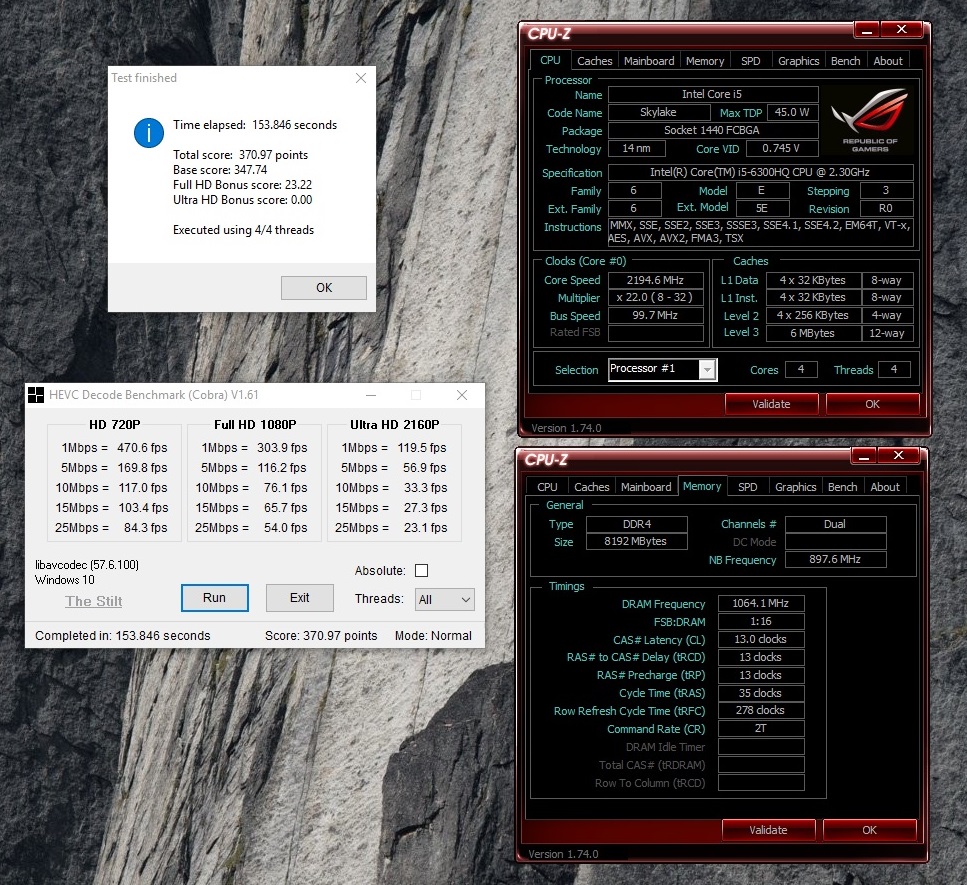
Task: Click the Row Refresh Cycle Time 278 clocks
Action: click(760, 710)
